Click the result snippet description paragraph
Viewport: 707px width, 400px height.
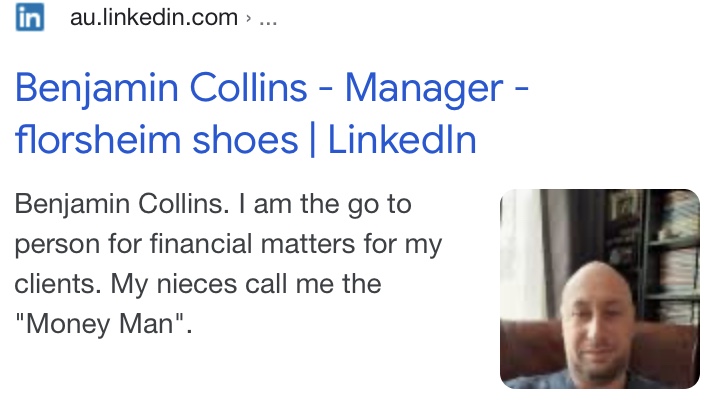(x=228, y=265)
